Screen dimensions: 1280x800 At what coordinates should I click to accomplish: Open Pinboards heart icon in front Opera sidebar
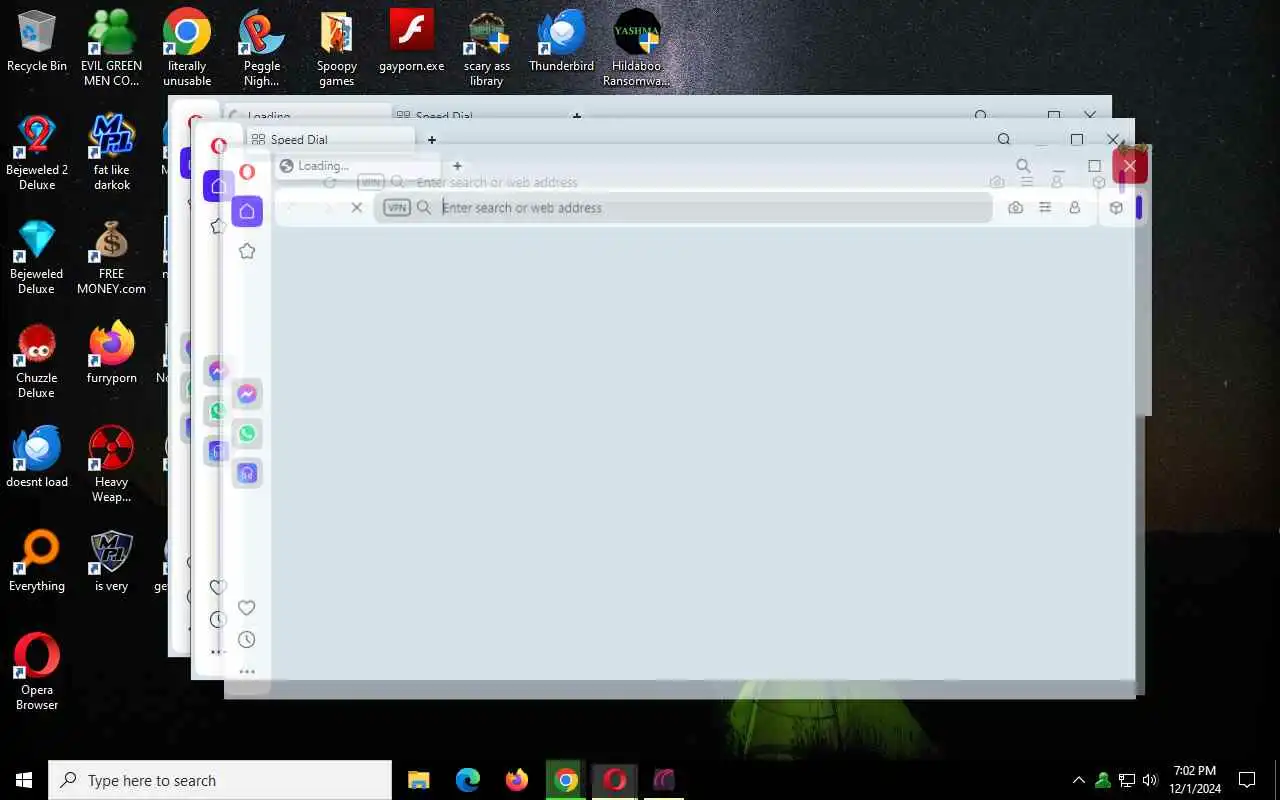pos(247,607)
